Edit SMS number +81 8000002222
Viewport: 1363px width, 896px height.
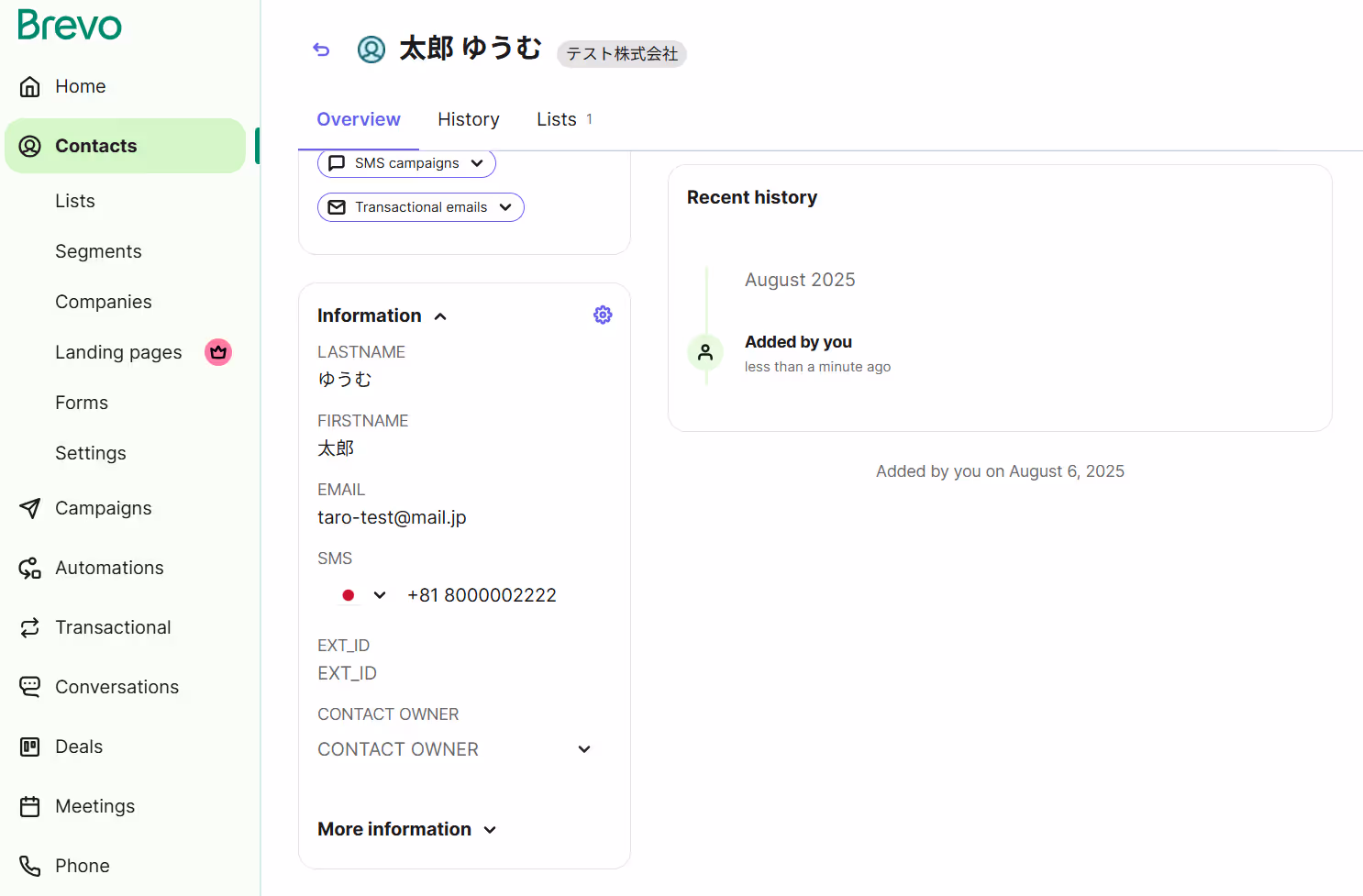[x=482, y=595]
